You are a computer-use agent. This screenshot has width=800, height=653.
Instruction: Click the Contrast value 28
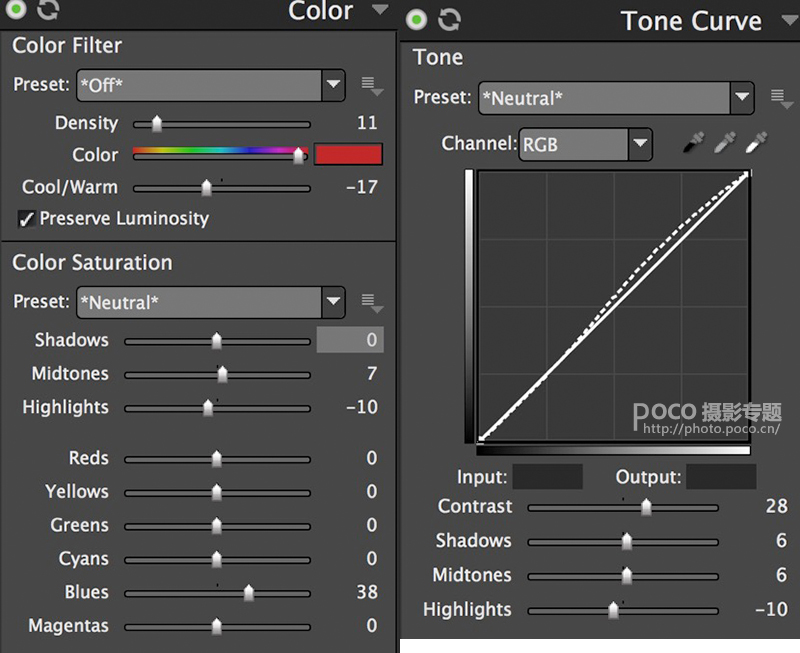[777, 506]
